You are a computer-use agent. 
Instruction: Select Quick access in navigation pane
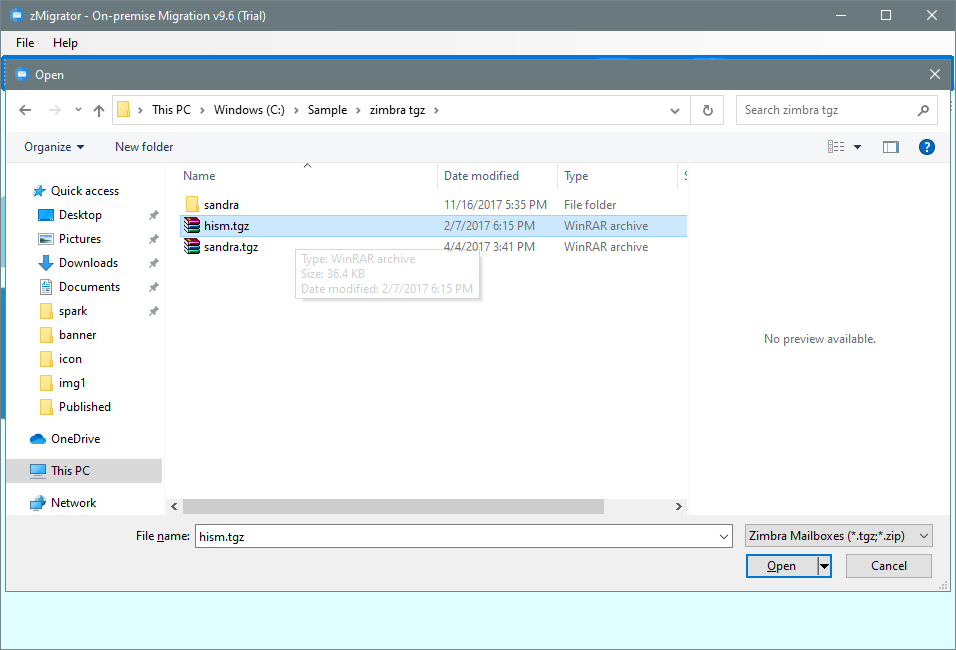coord(85,191)
